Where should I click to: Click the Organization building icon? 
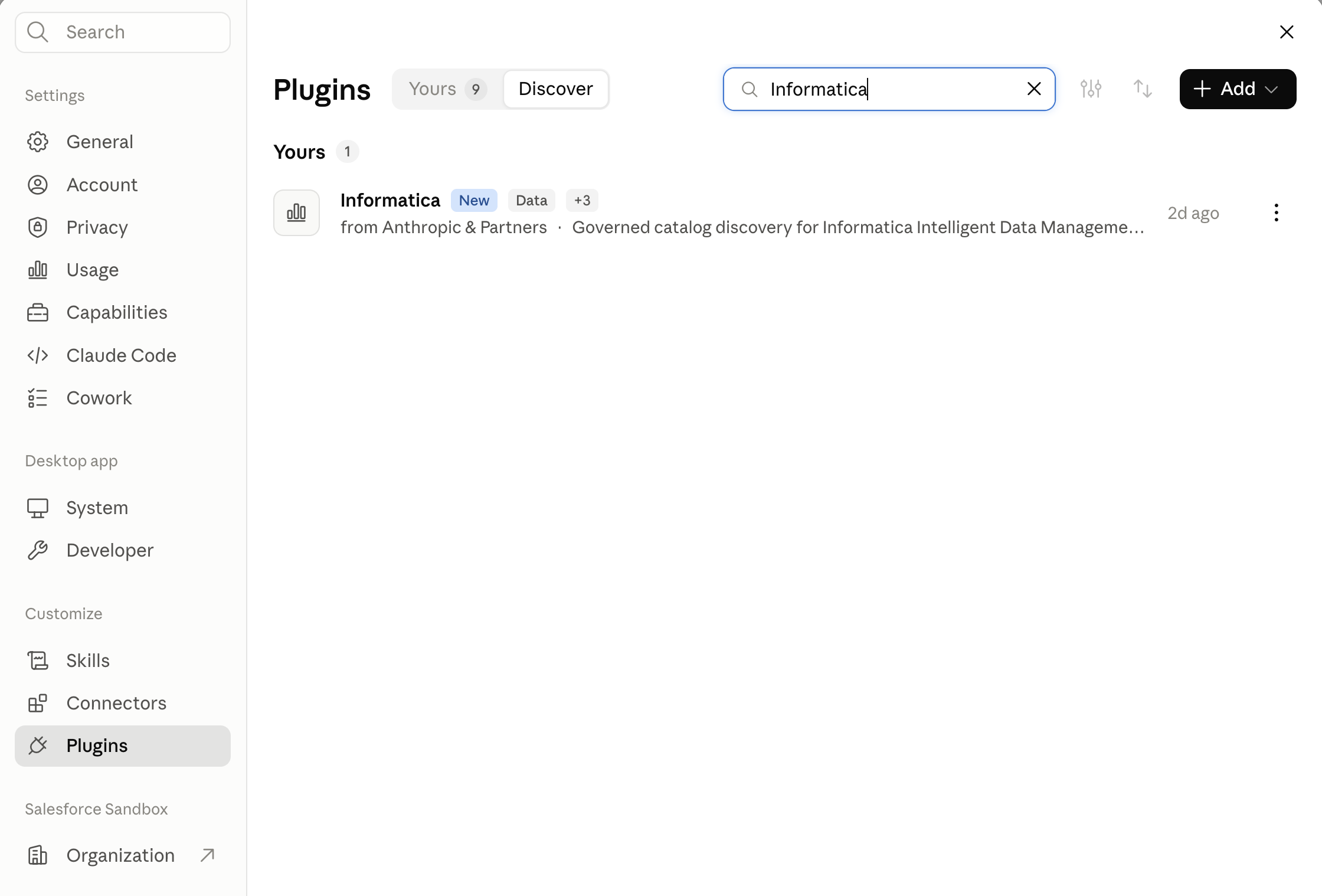[x=38, y=855]
